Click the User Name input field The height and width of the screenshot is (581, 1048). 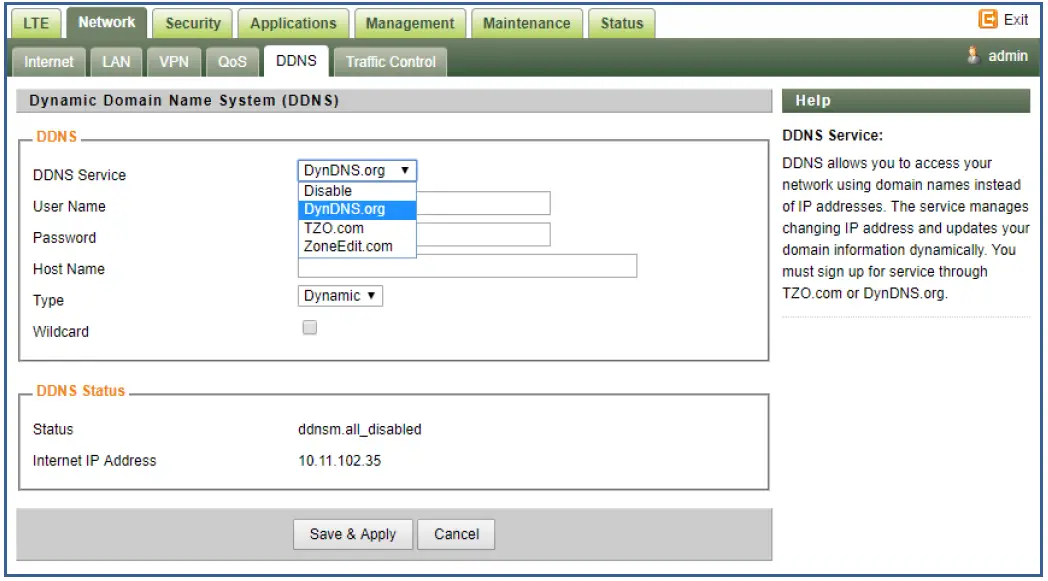tap(483, 203)
